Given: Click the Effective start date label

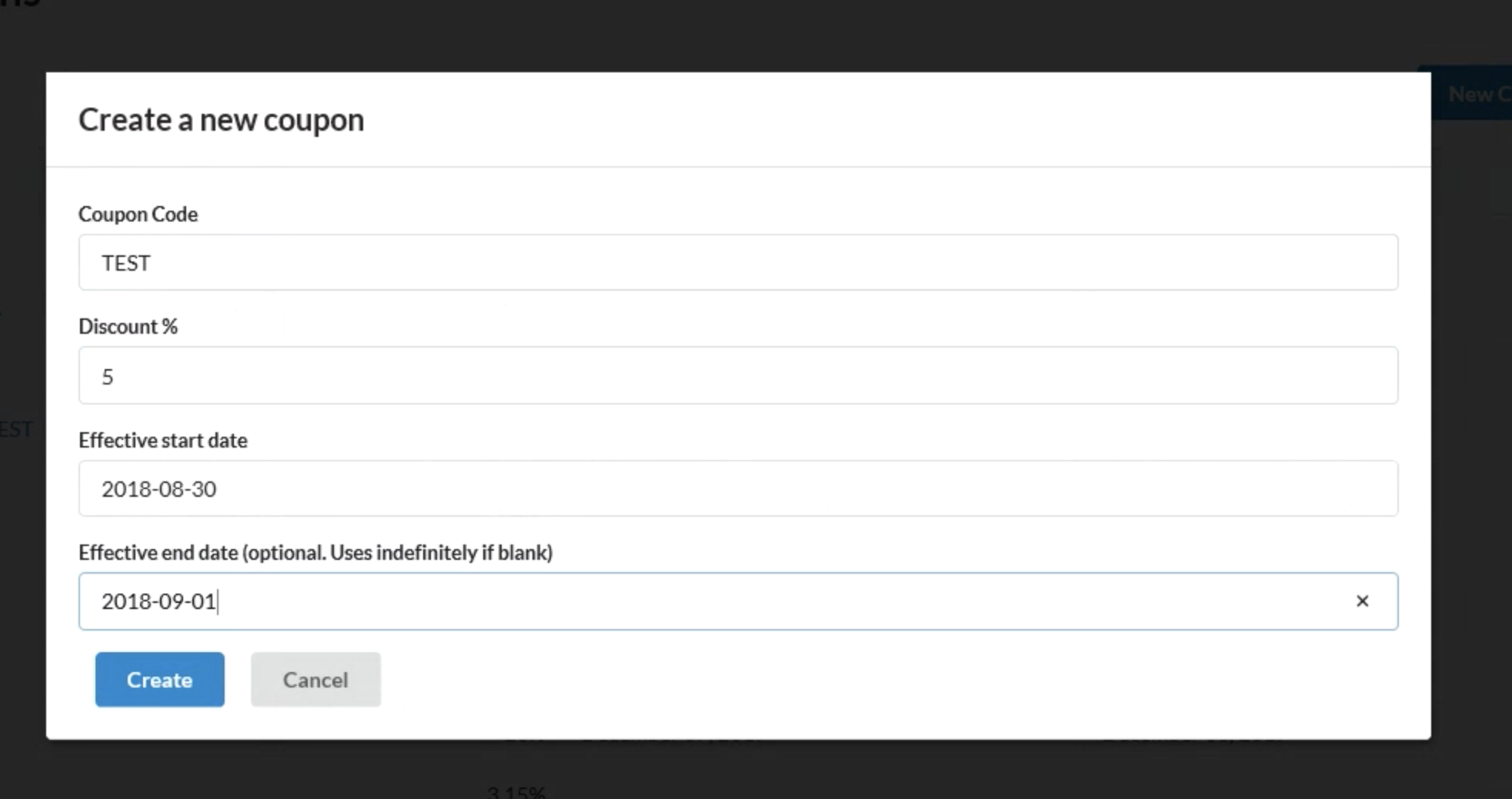Looking at the screenshot, I should [162, 441].
